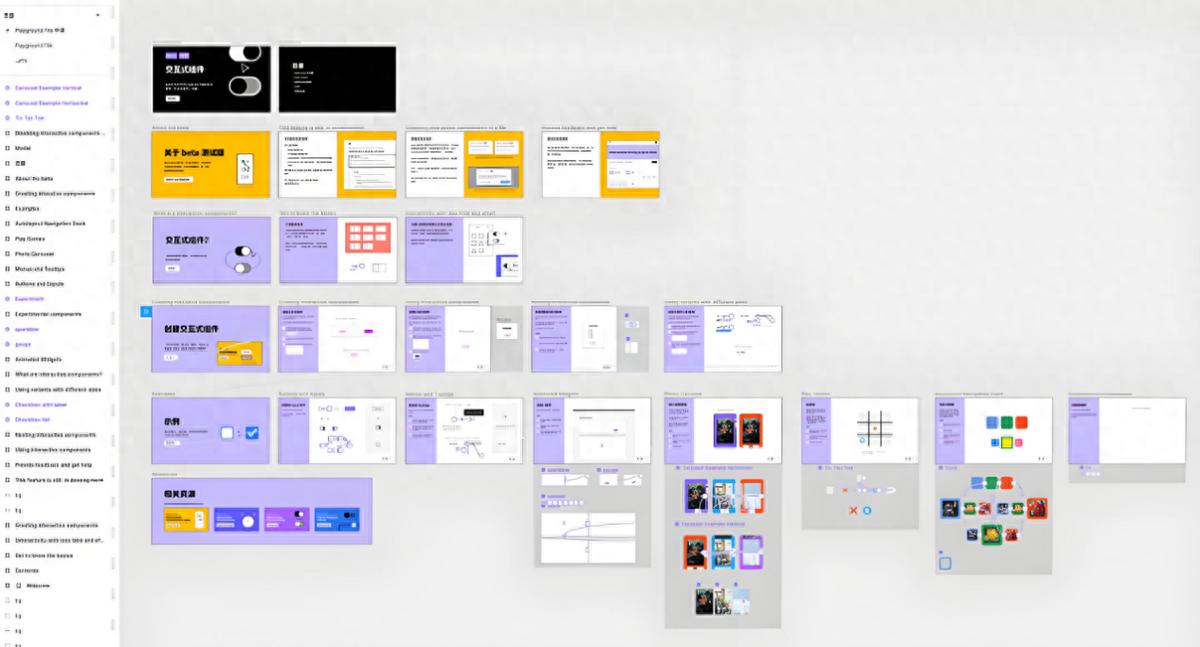
Task: Click the blue comment pin on the canvas
Action: 145,312
